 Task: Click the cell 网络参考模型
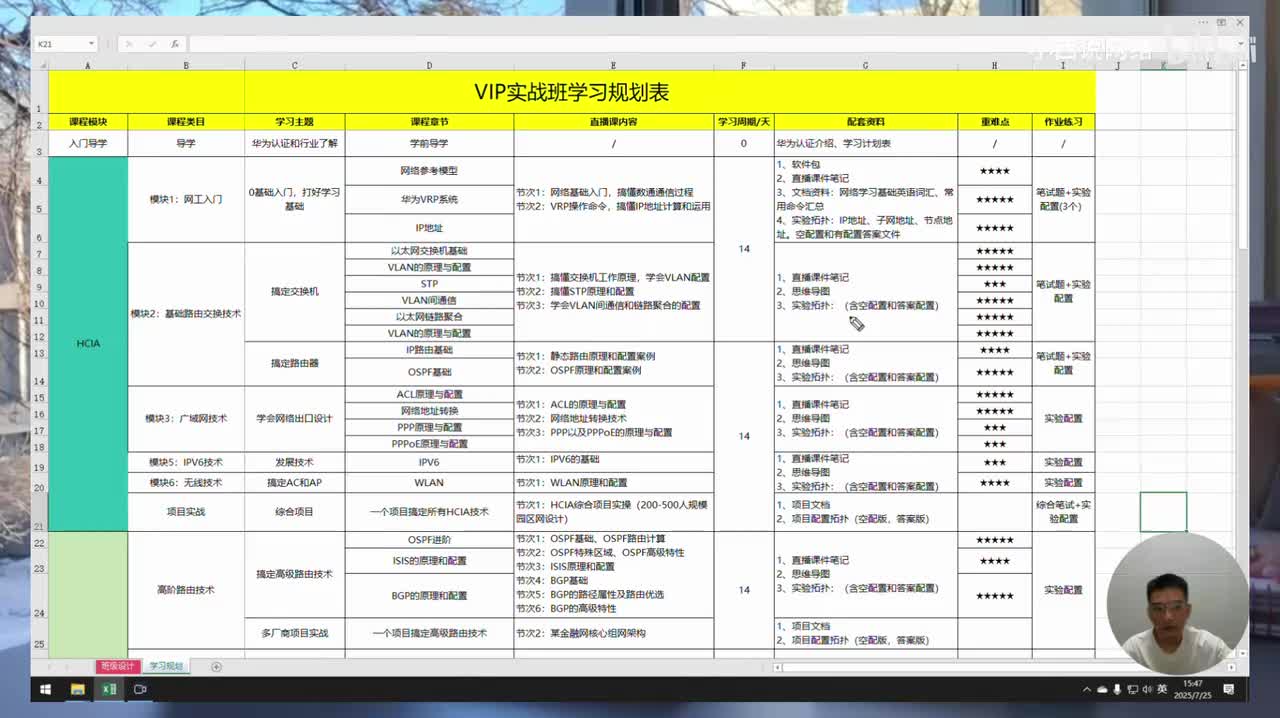tap(429, 171)
